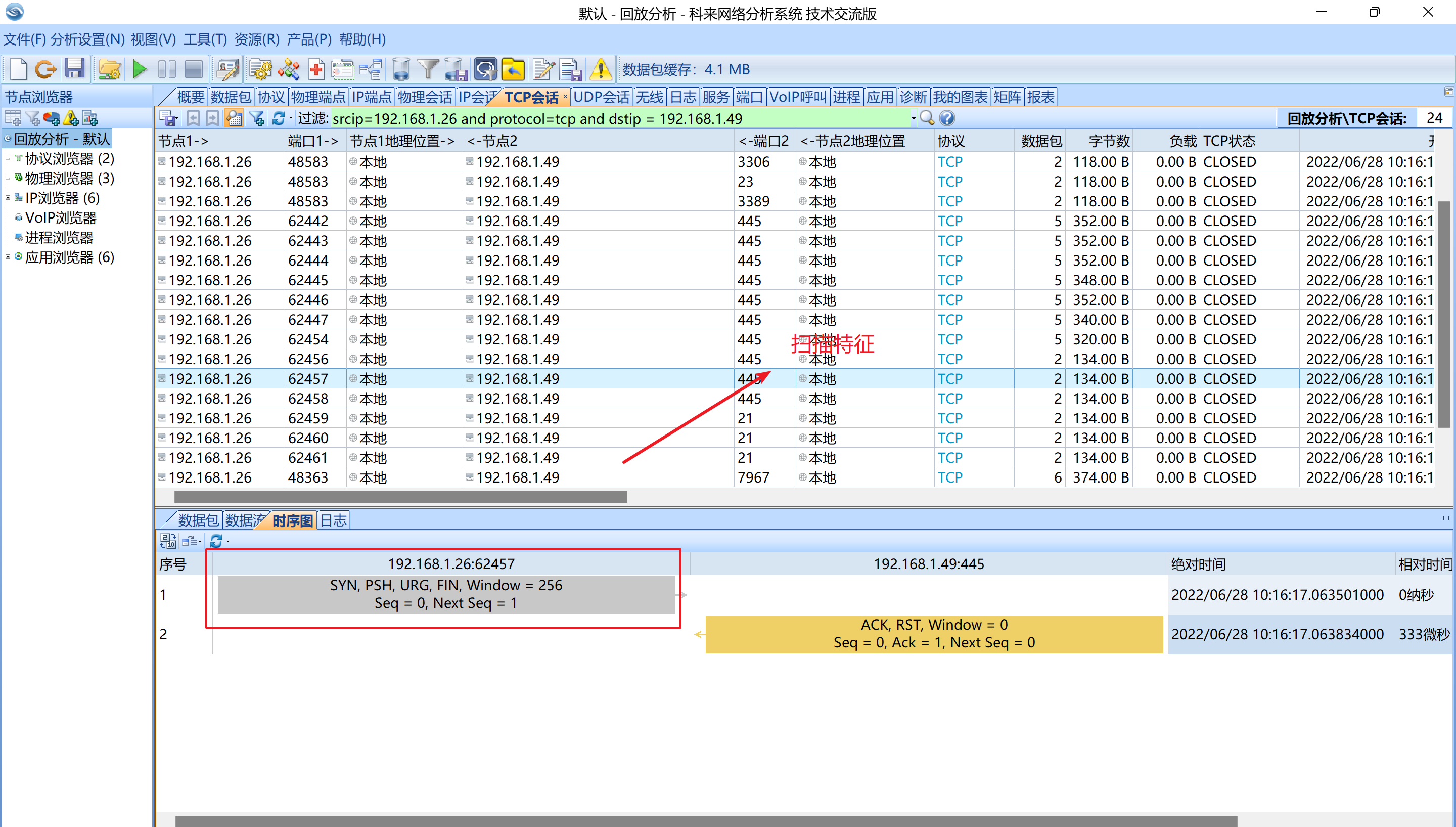Toggle the highlighted session detail view icon
1456x827 pixels.
234,118
